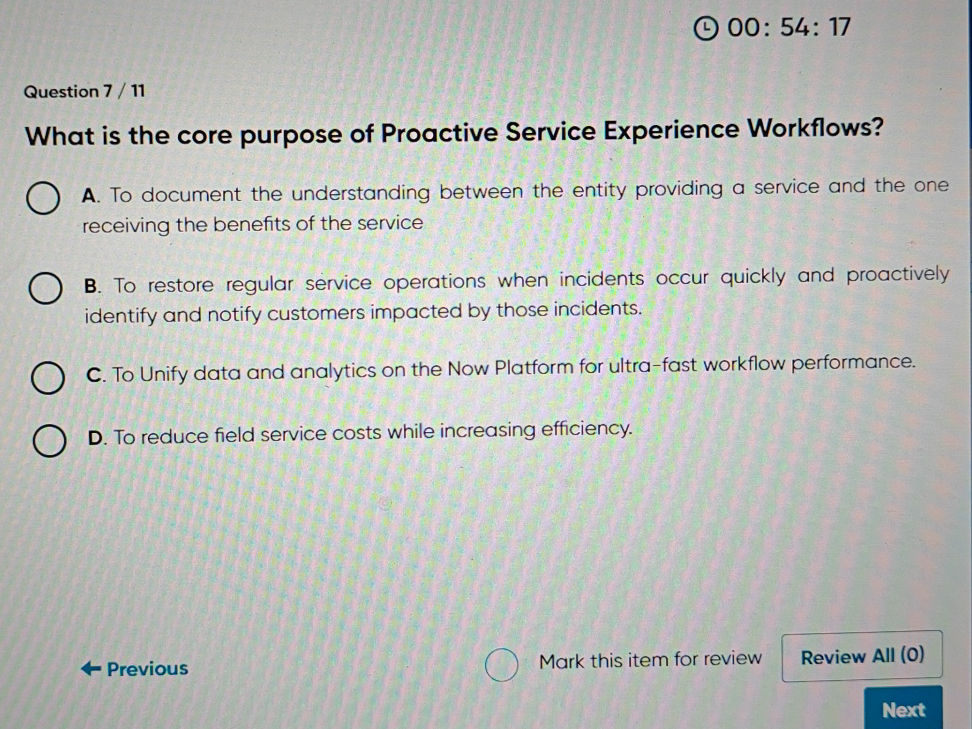Go to the Previous question
972x729 pixels.
click(136, 668)
